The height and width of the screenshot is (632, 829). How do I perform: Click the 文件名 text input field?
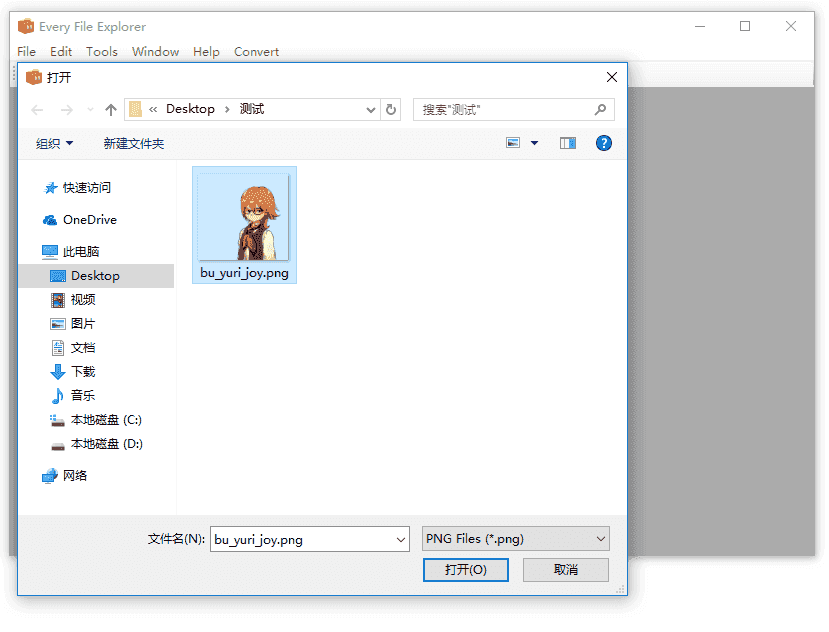click(302, 539)
